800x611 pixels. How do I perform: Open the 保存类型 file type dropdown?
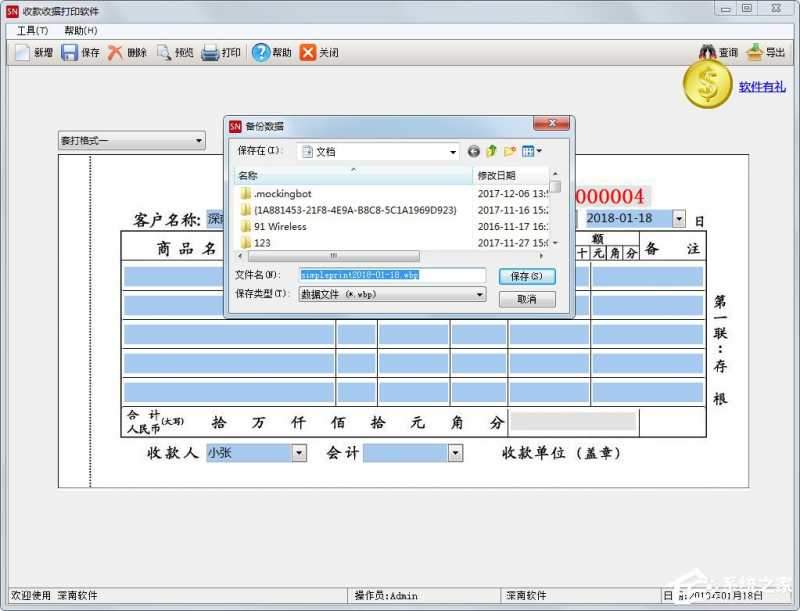pos(479,295)
